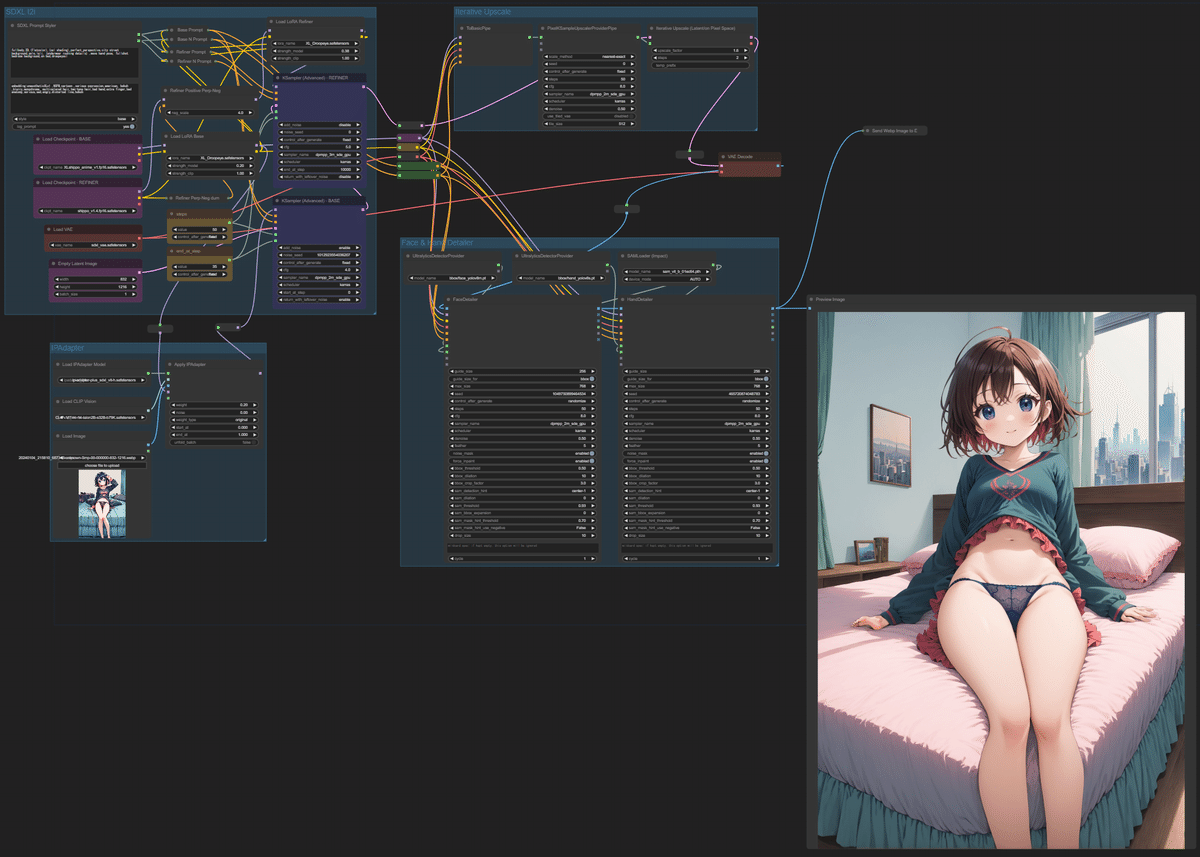Screen dimensions: 1200x857
Task: Toggle guide_size_for in FaceDetailer
Action: point(522,379)
